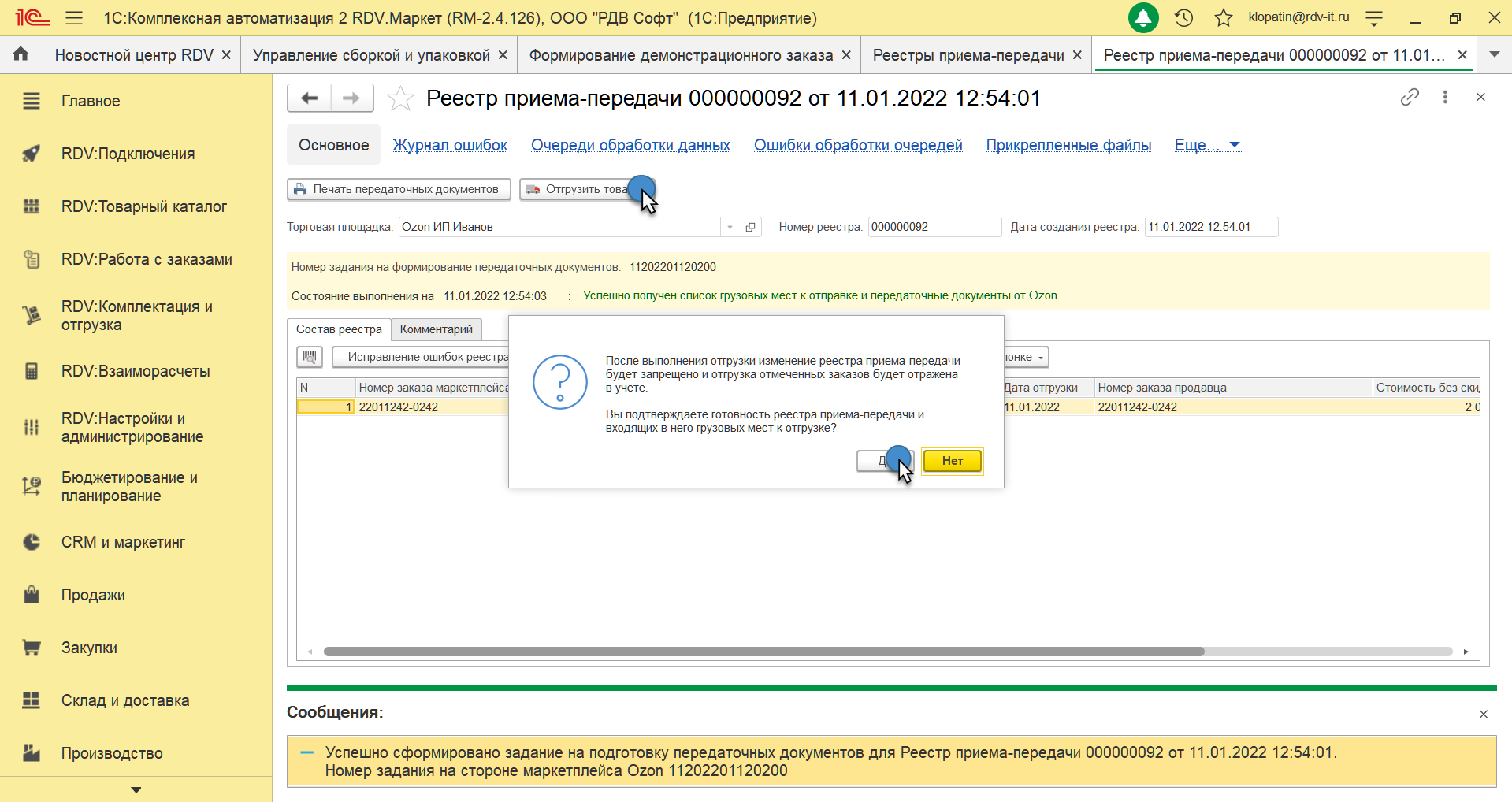Click Печать передаточных документов button
1512x802 pixels.
(399, 189)
